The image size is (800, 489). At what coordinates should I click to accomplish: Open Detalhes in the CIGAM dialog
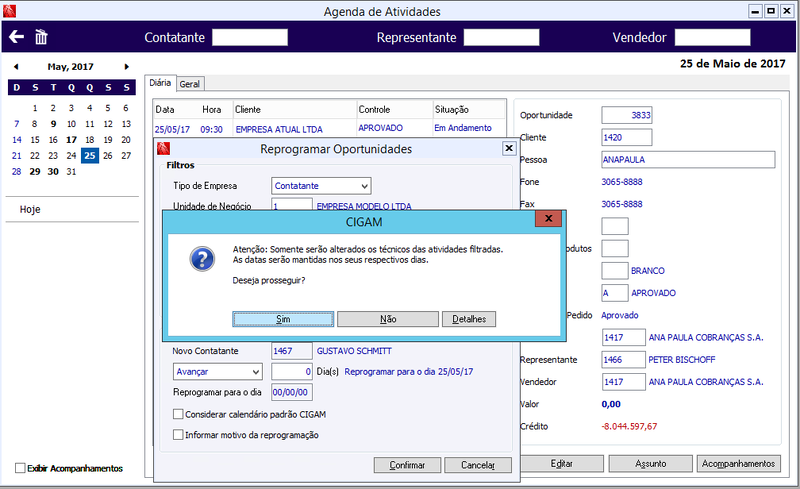(x=469, y=319)
